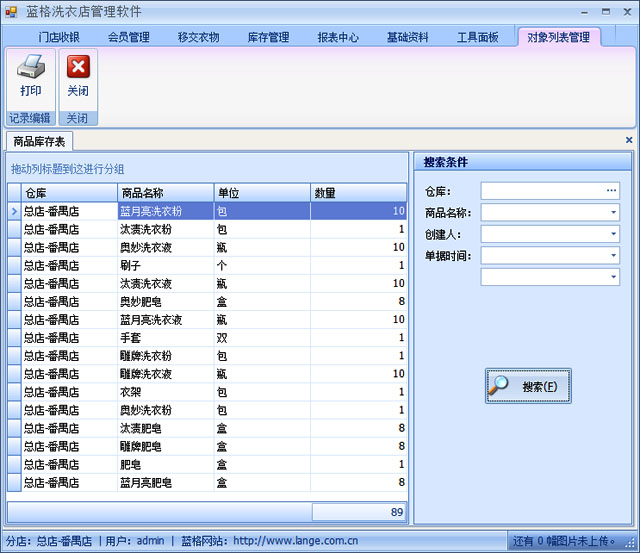Select the 商品库存表 tab
The image size is (640, 553).
[x=39, y=142]
